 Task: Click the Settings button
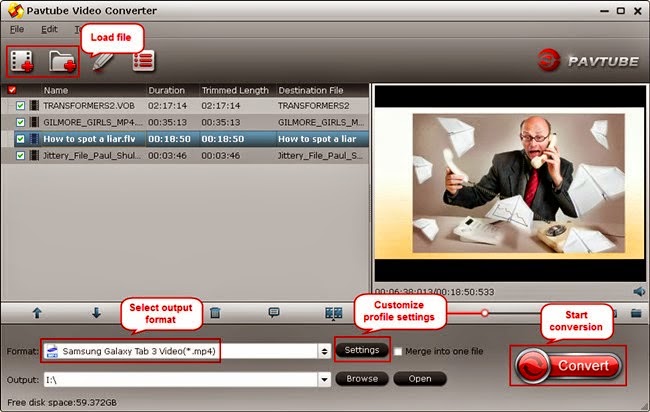(x=362, y=350)
